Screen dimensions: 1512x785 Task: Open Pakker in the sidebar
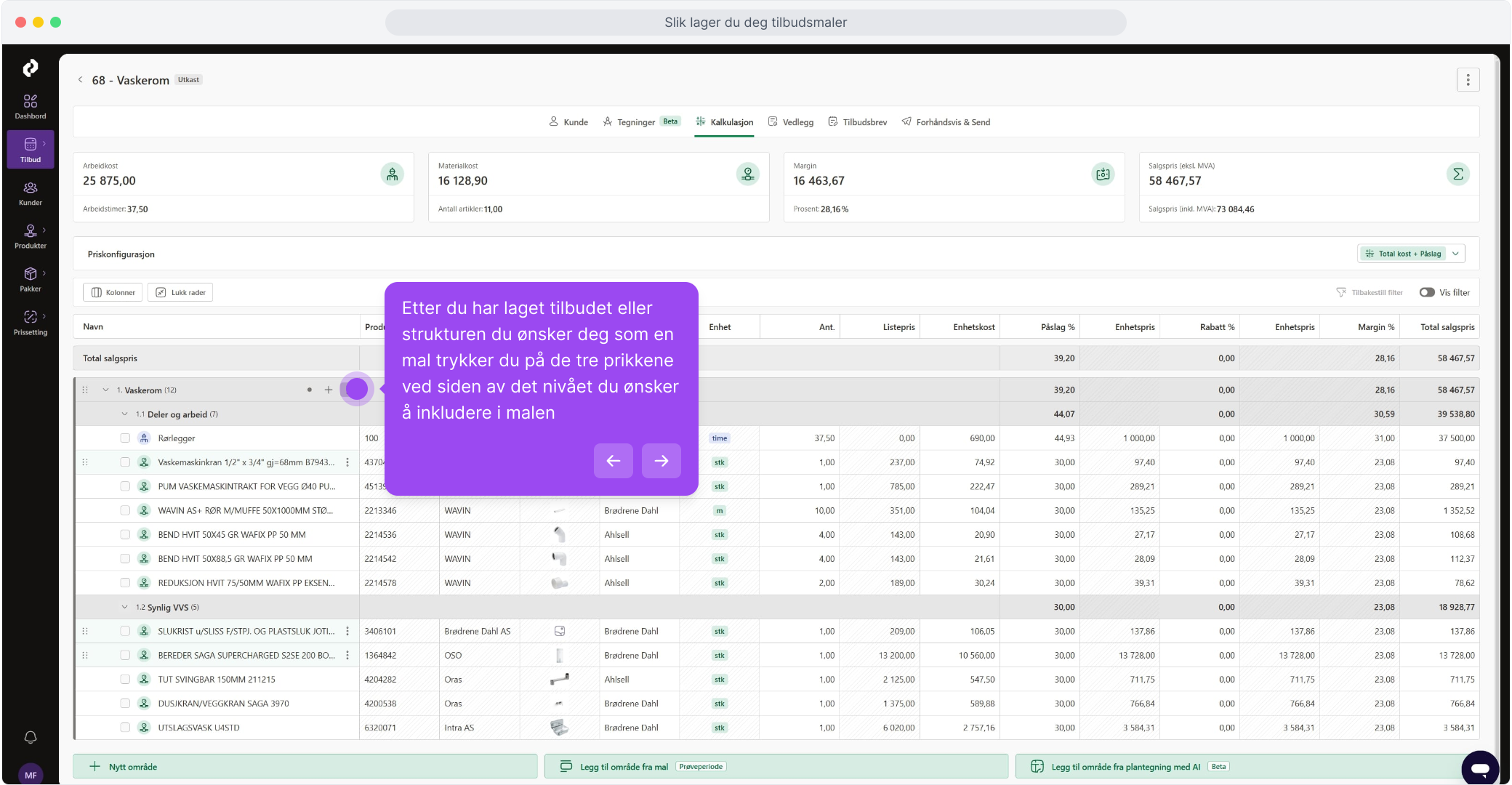tap(31, 279)
